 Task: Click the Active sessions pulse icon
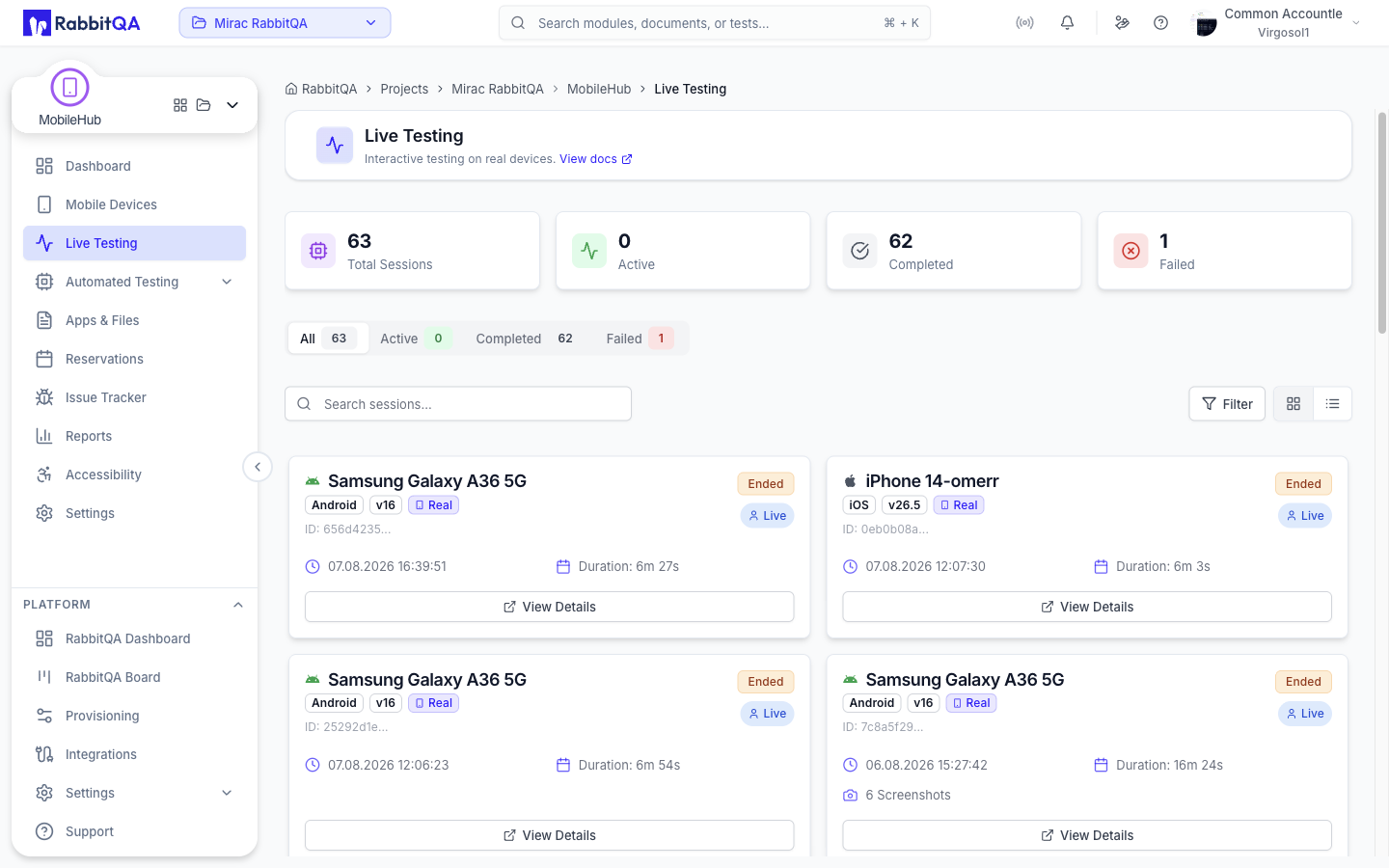coord(589,251)
